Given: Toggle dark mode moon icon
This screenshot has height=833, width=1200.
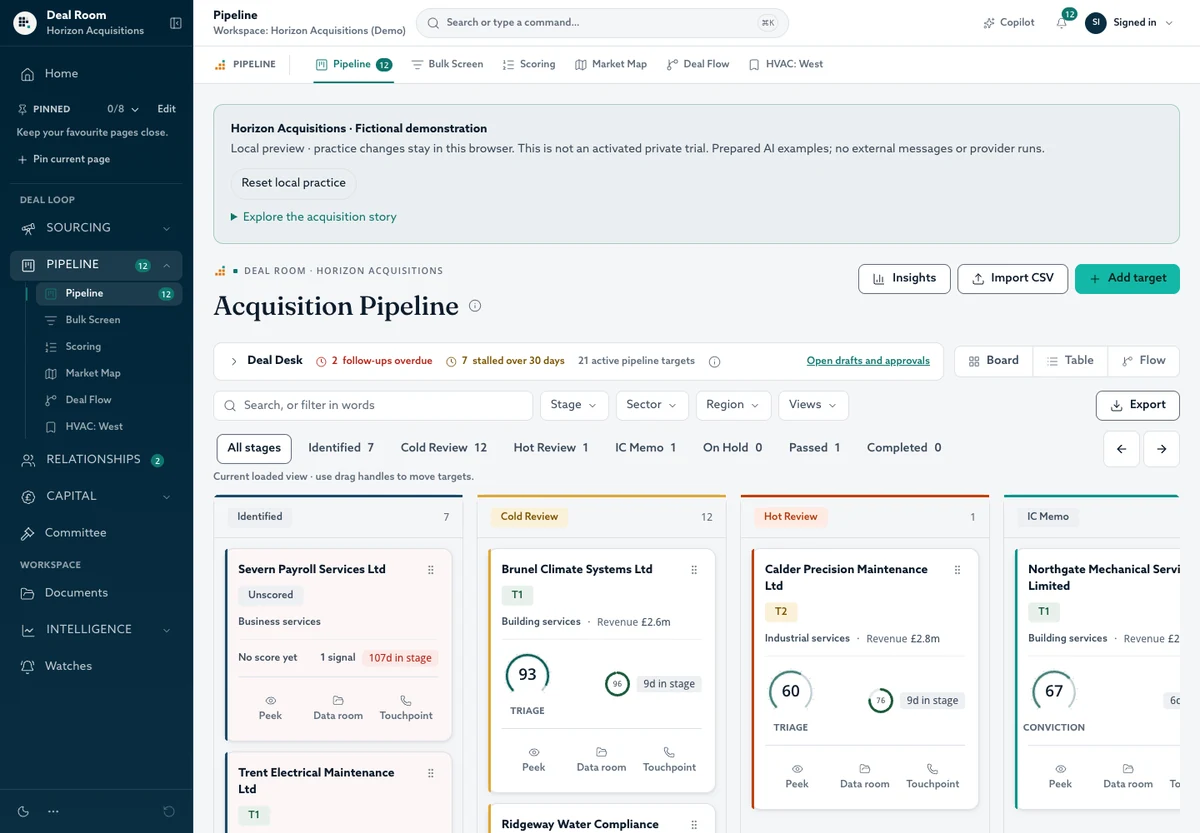Looking at the screenshot, I should click(24, 811).
